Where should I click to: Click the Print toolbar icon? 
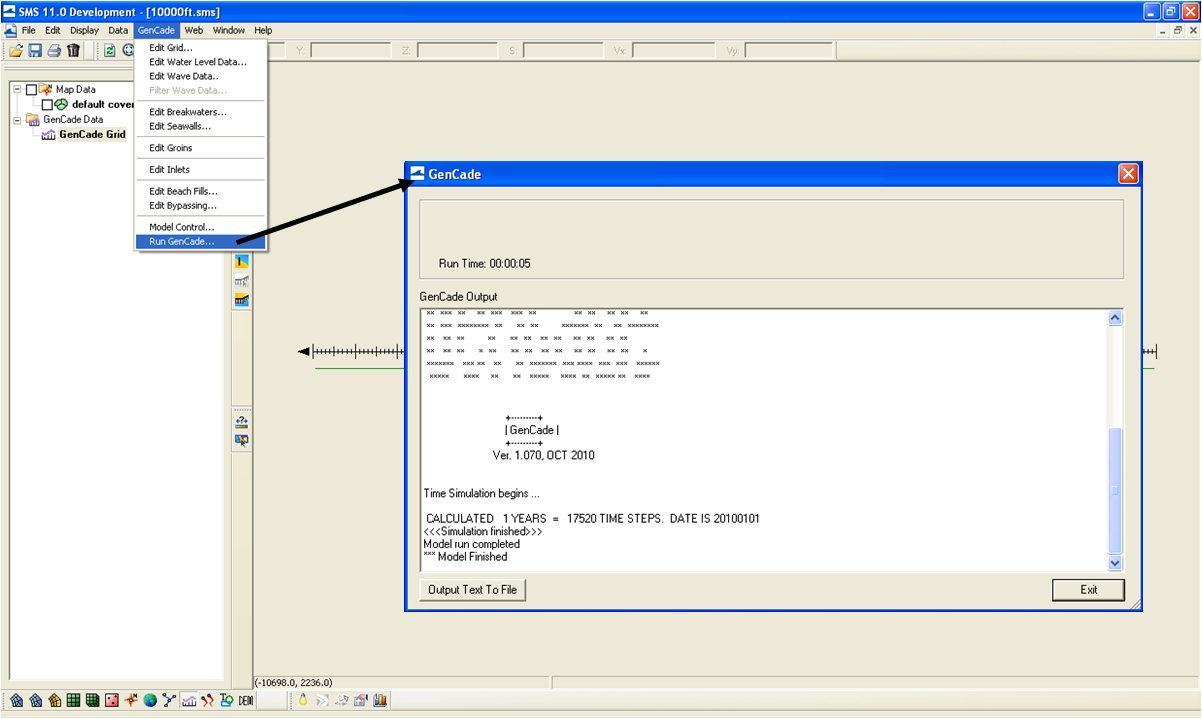pyautogui.click(x=54, y=50)
